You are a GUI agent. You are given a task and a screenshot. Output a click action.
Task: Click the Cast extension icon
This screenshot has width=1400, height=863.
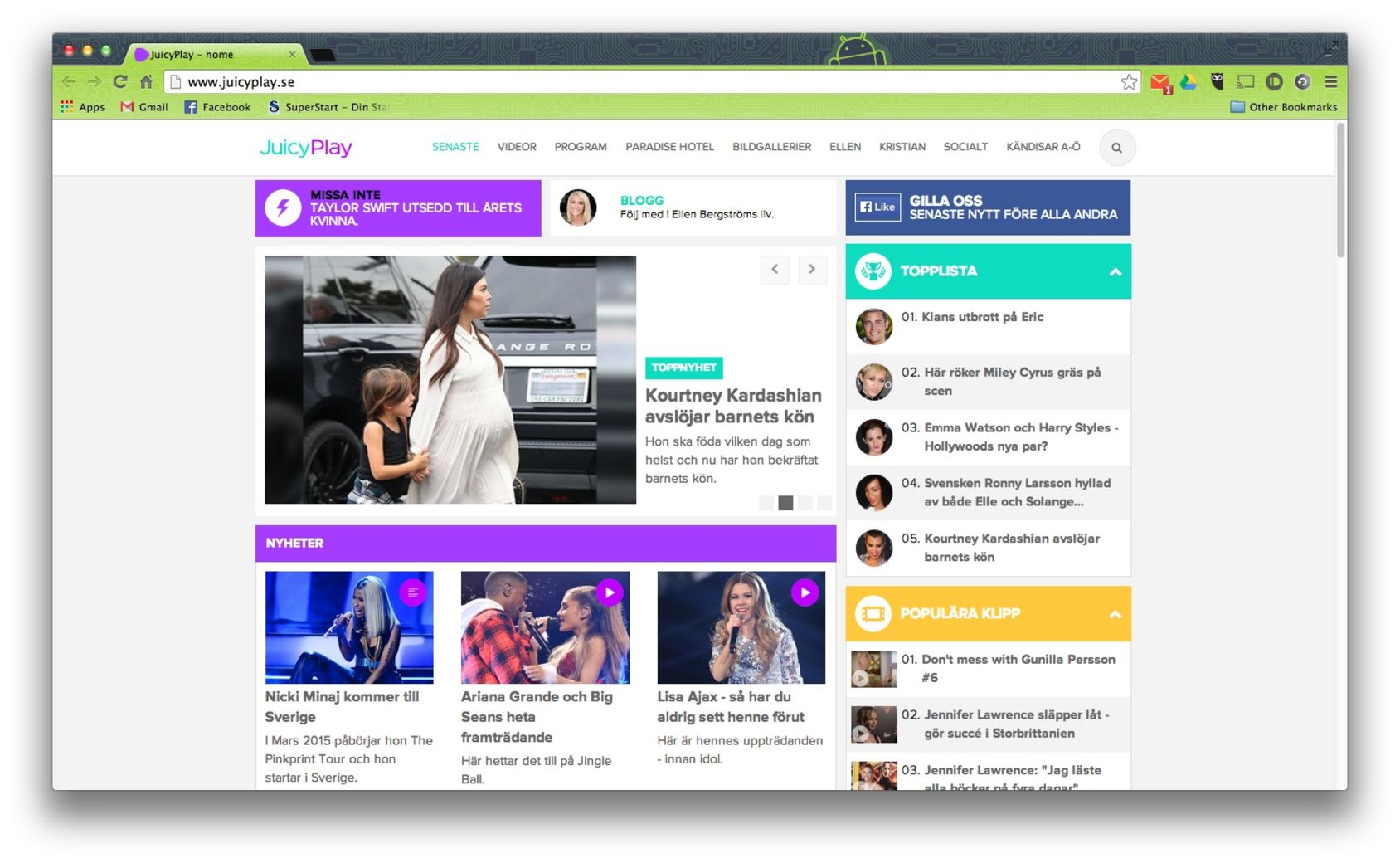1245,81
